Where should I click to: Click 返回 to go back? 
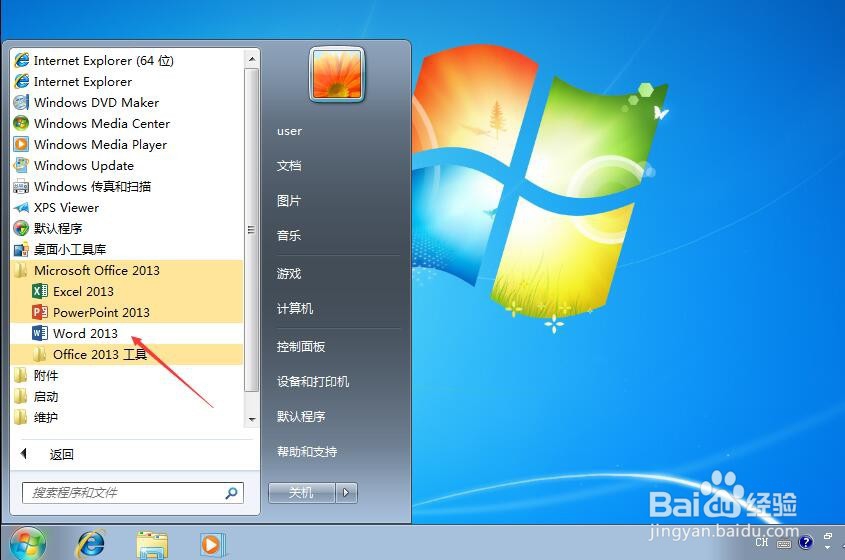(61, 454)
